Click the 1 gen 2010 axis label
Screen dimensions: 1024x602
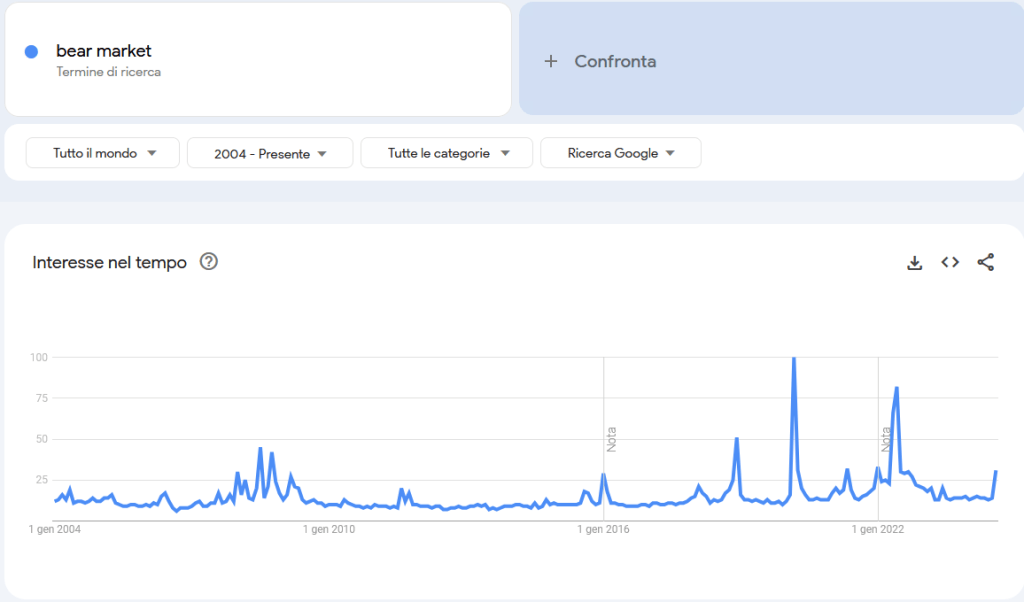[329, 529]
